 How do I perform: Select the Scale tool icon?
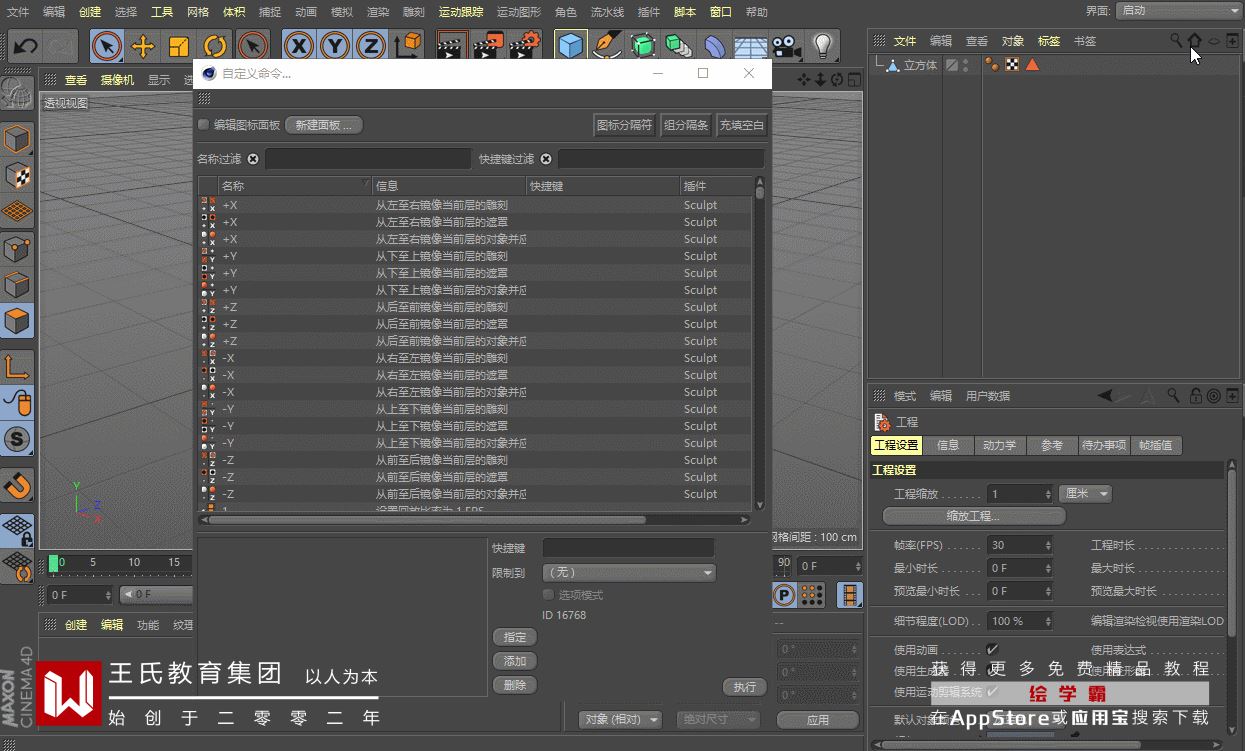(x=179, y=46)
